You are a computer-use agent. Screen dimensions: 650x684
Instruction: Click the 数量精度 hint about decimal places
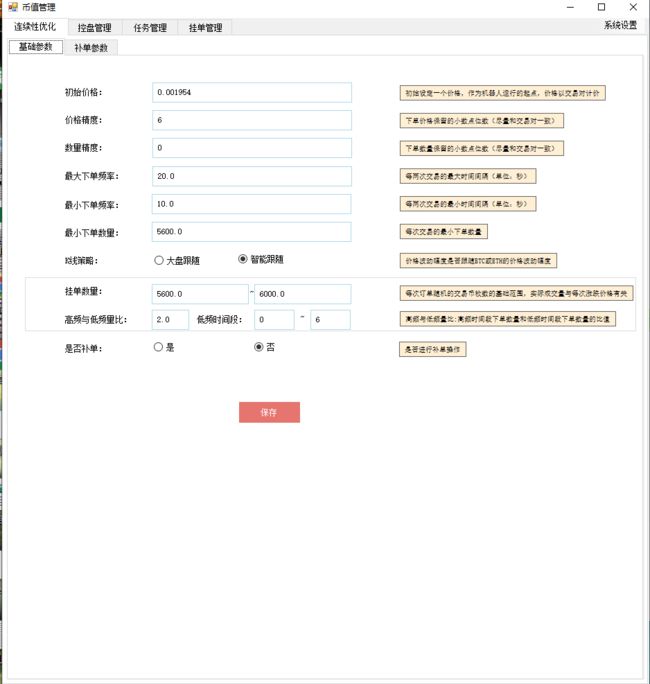click(x=482, y=148)
